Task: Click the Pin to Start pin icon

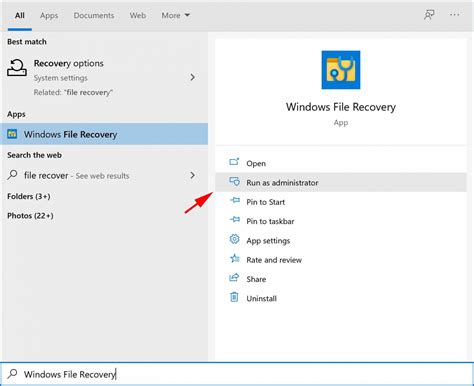Action: pyautogui.click(x=235, y=201)
